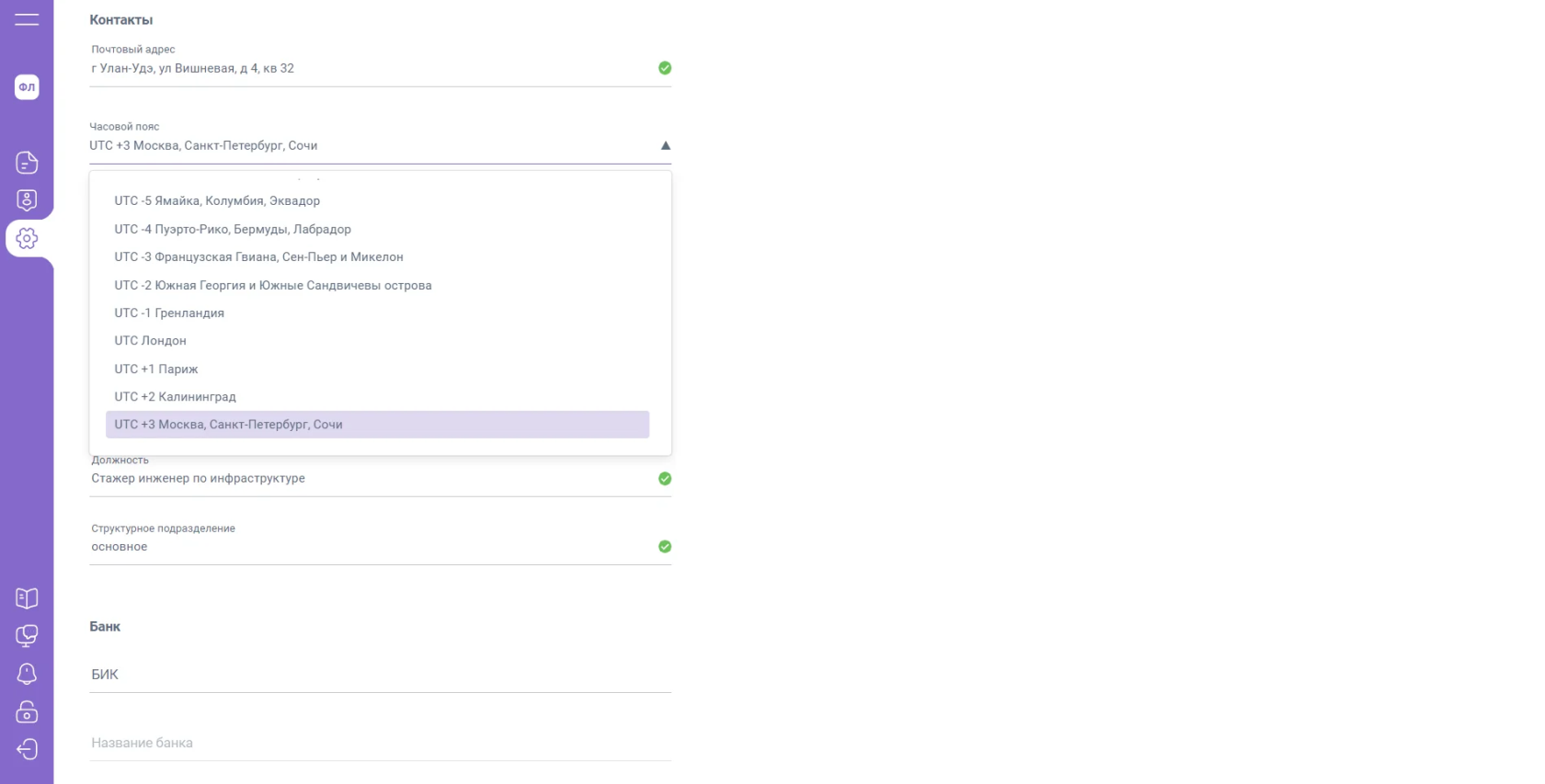Image resolution: width=1545 pixels, height=784 pixels.
Task: Select UTC -5 Ямайка, Колумбия, Эквадор
Action: tap(217, 201)
